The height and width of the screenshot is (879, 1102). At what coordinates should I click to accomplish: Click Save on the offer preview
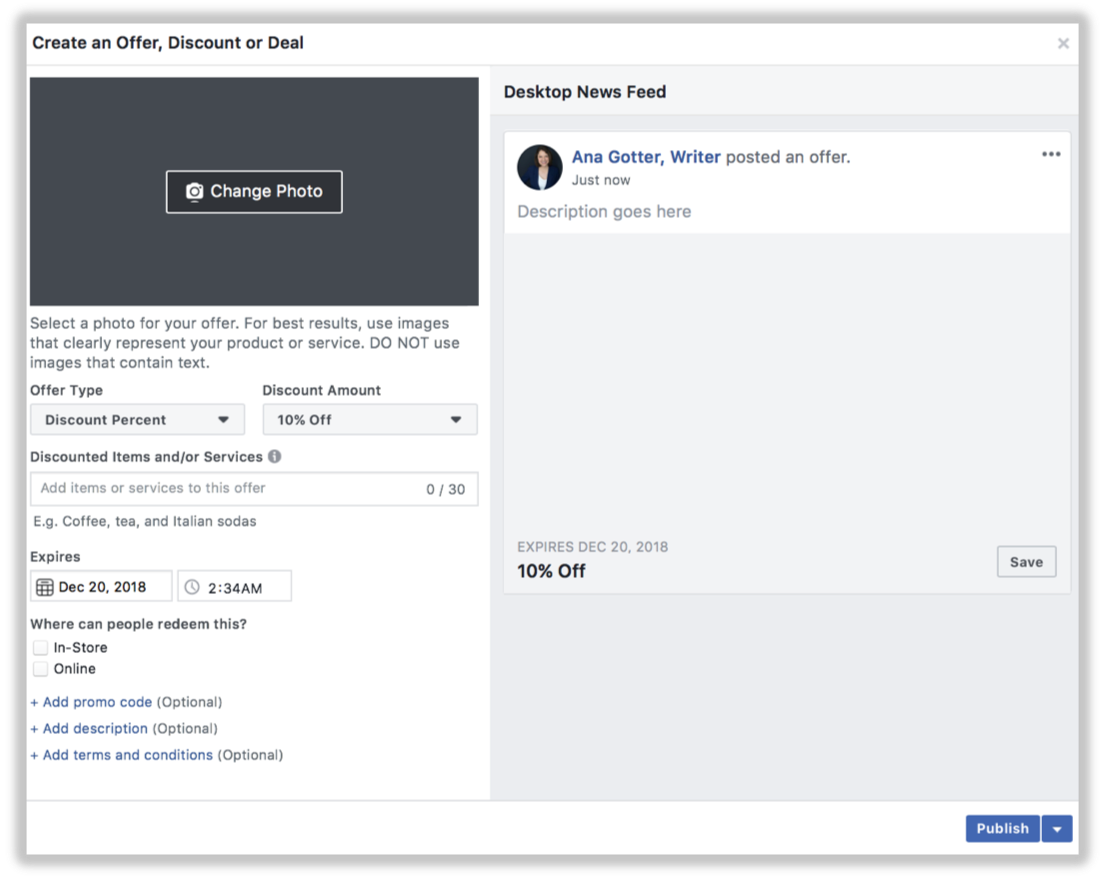1026,561
